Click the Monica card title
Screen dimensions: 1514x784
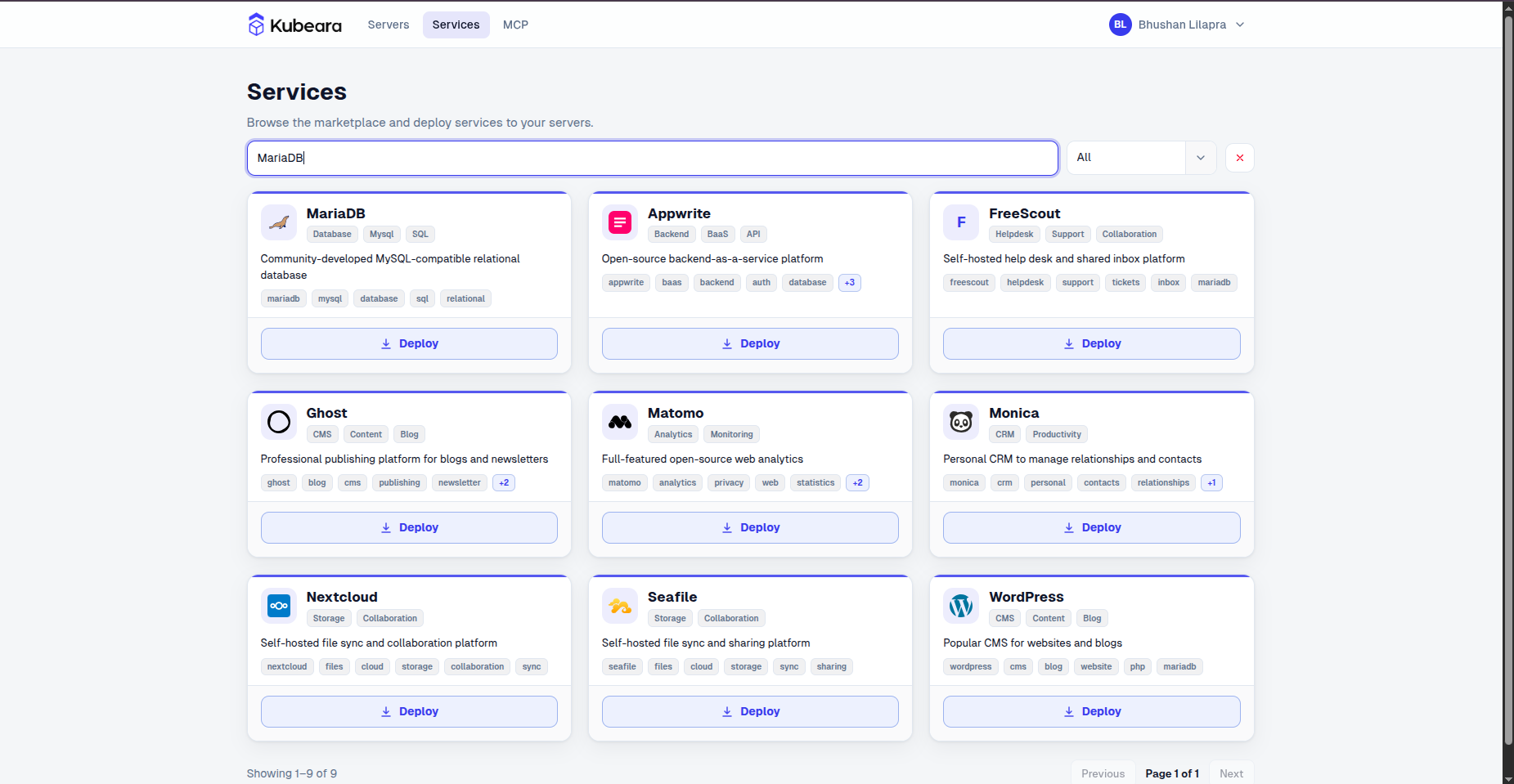tap(1014, 413)
